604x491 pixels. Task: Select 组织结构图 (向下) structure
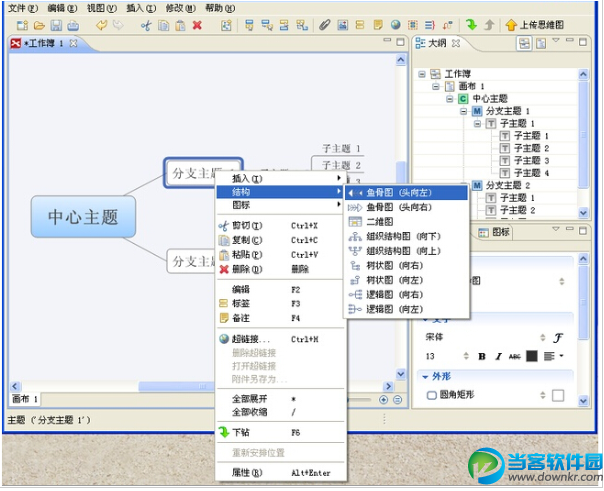[406, 236]
